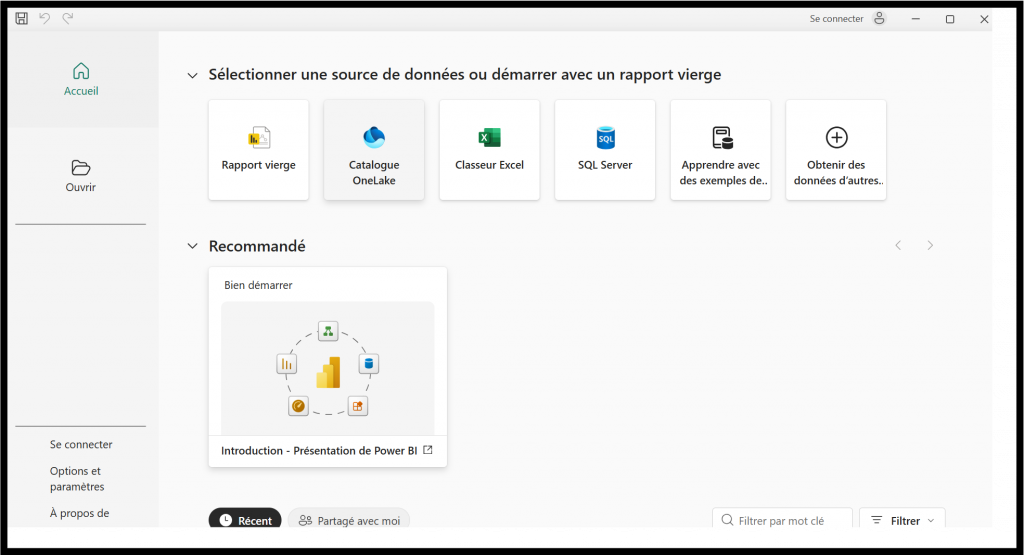Viewport: 1024px width, 555px height.
Task: Close the Power BI window
Action: pyautogui.click(x=984, y=19)
